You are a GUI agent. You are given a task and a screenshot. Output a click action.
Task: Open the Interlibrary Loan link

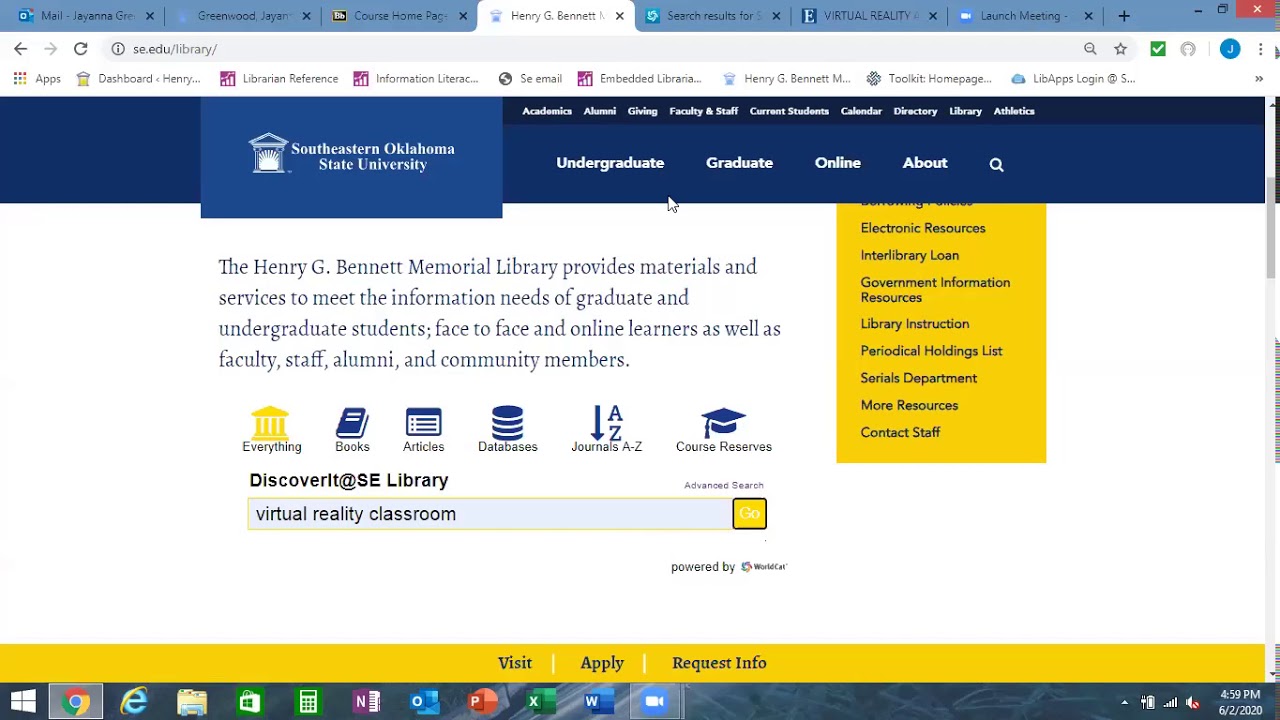(x=910, y=255)
